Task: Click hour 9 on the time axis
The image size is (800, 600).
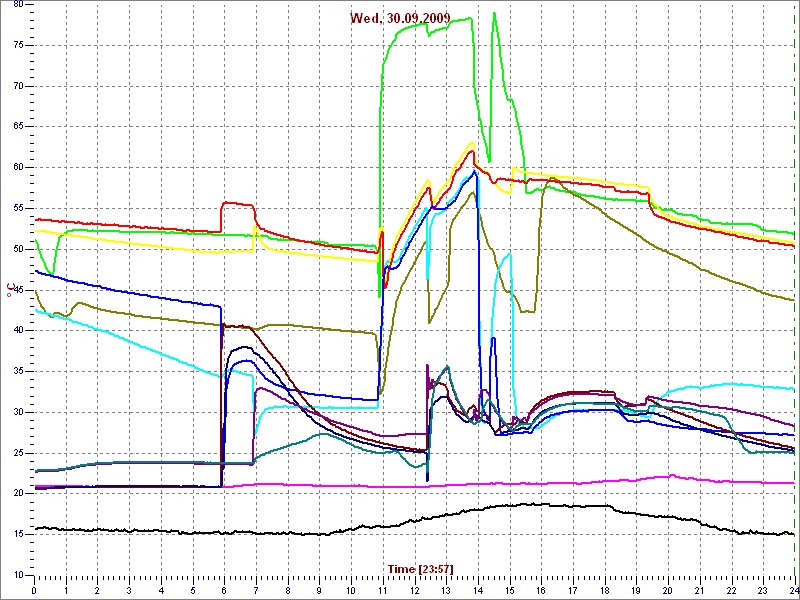Action: [x=320, y=592]
